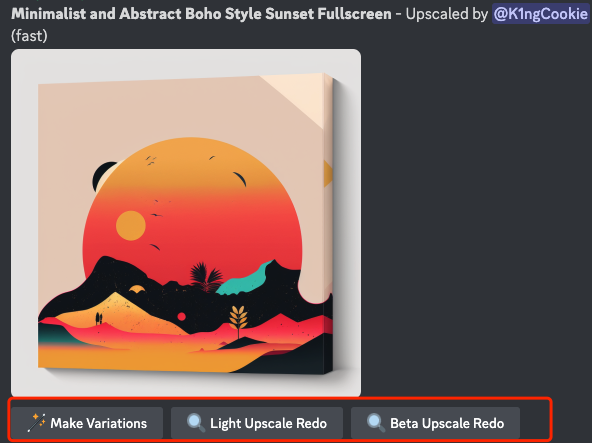This screenshot has width=592, height=443.
Task: Click the large red-orange gradient sun
Action: coord(193,211)
